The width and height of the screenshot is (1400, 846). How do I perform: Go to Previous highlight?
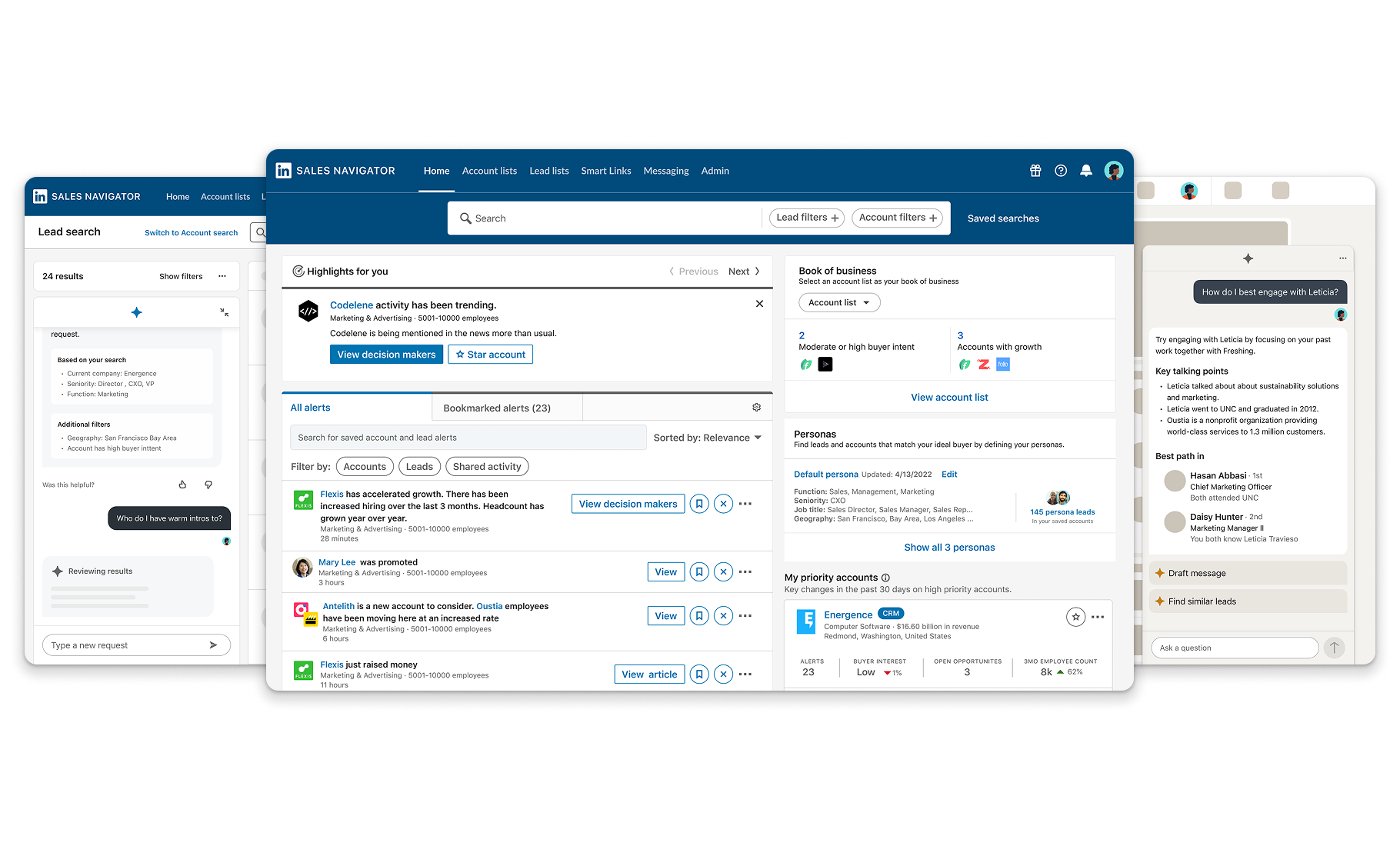pyautogui.click(x=693, y=271)
